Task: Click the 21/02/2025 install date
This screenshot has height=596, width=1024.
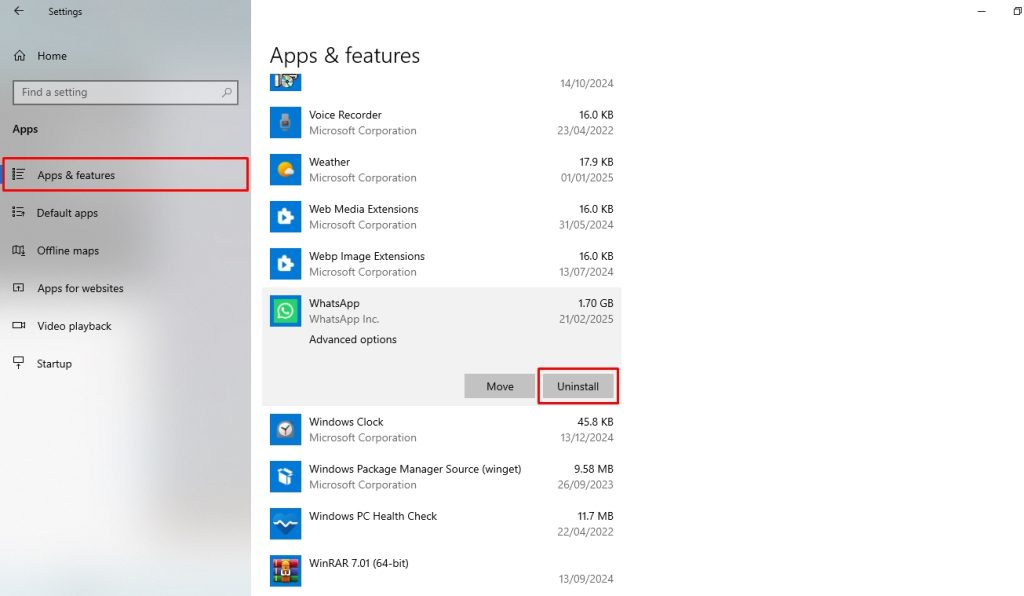Action: tap(586, 319)
